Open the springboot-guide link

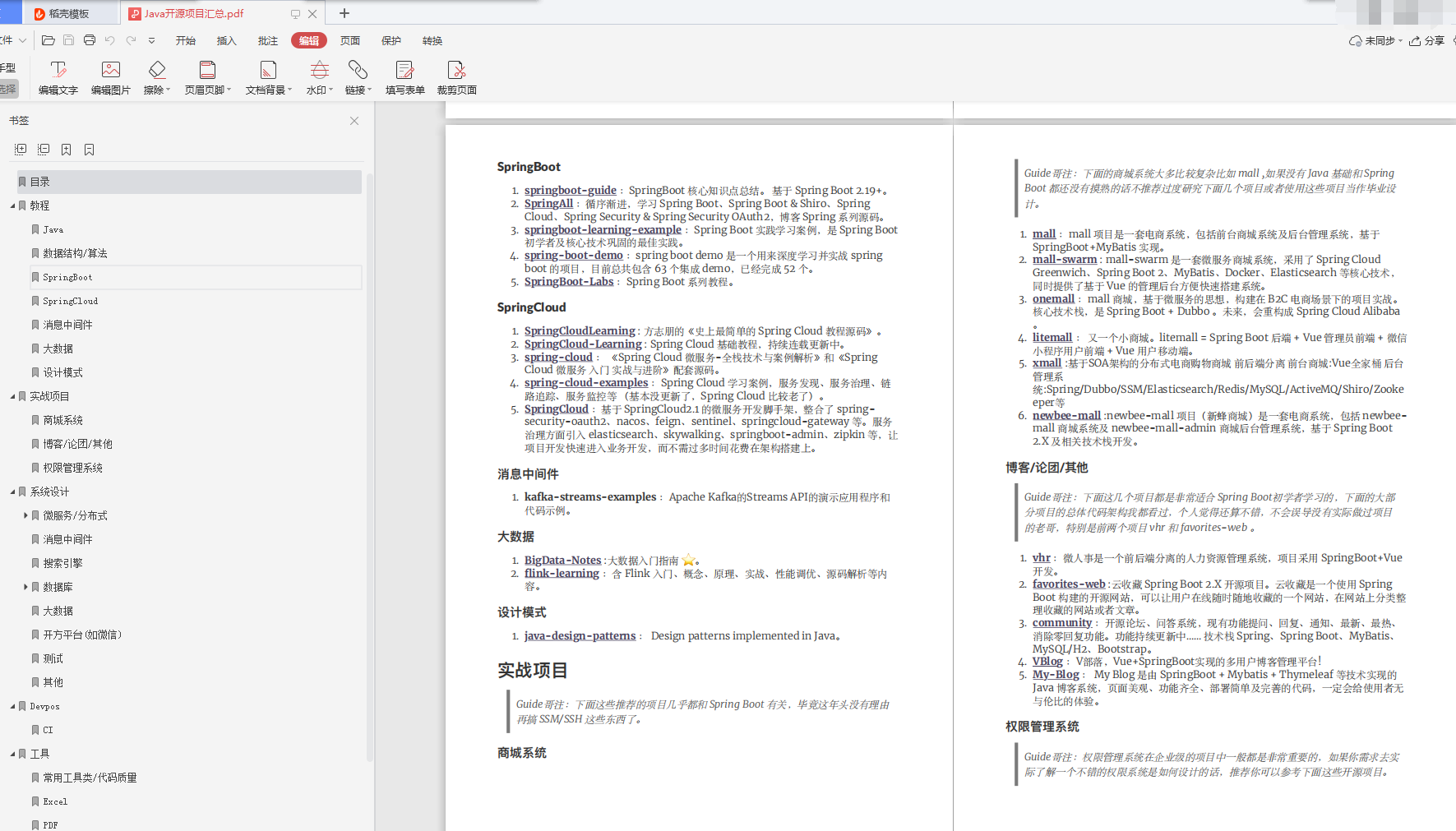[571, 191]
